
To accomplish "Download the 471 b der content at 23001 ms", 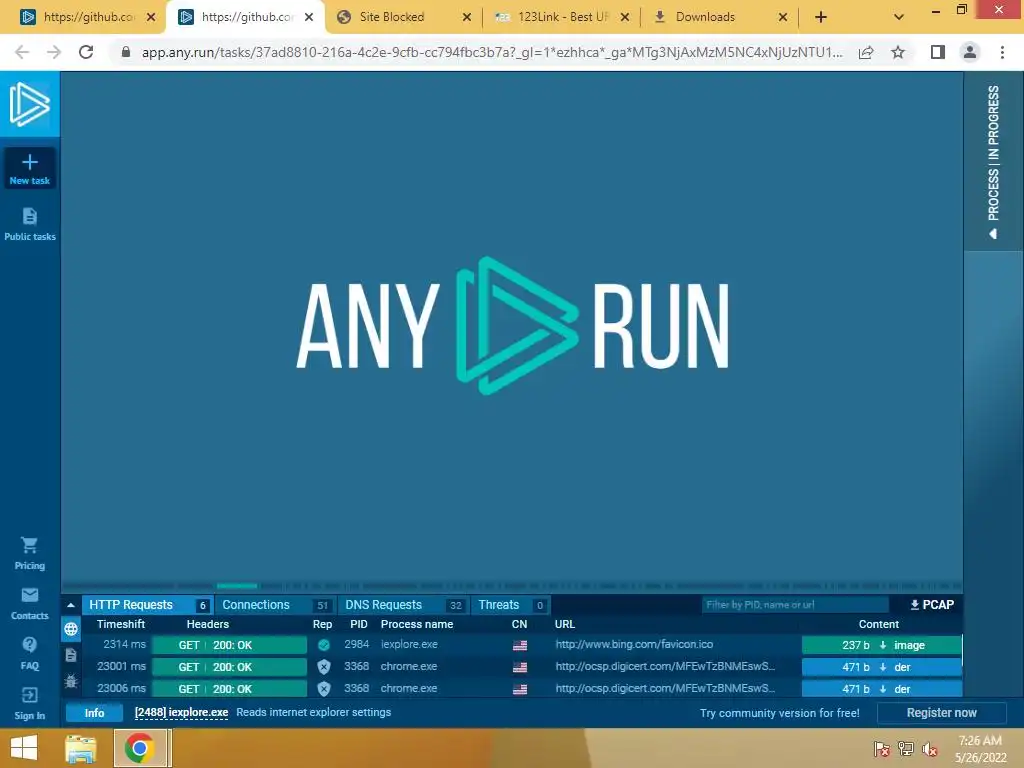I will point(882,667).
